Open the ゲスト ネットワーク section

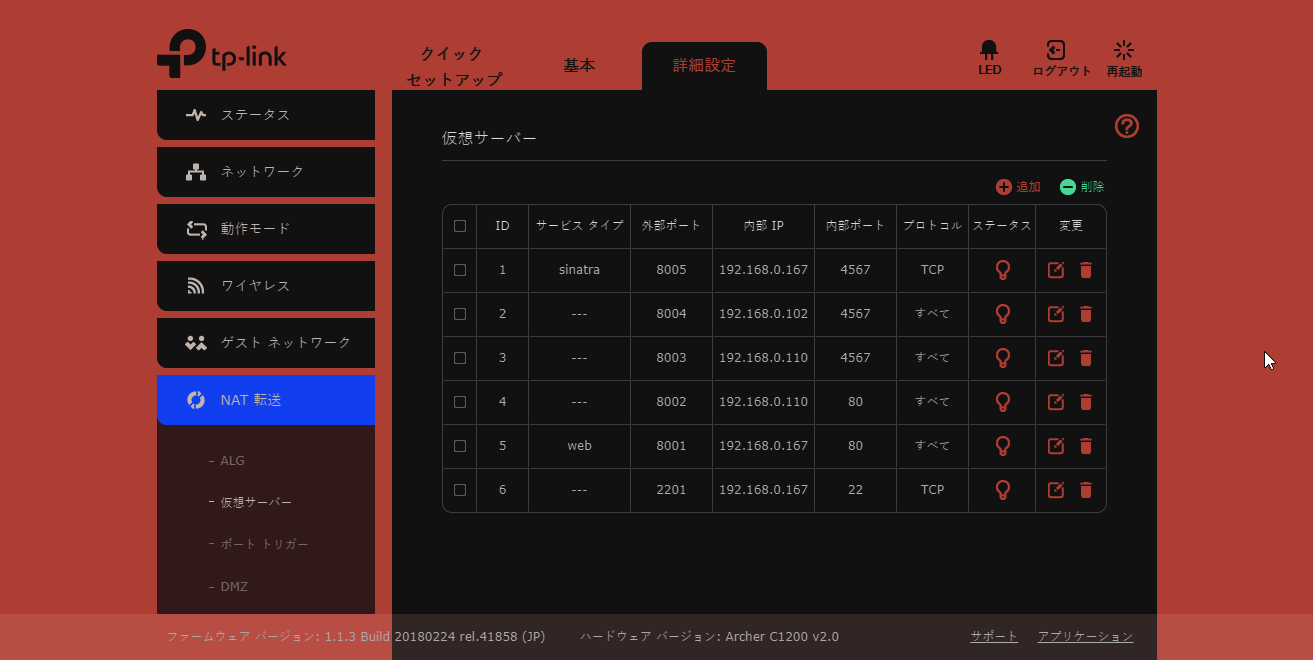pos(266,342)
